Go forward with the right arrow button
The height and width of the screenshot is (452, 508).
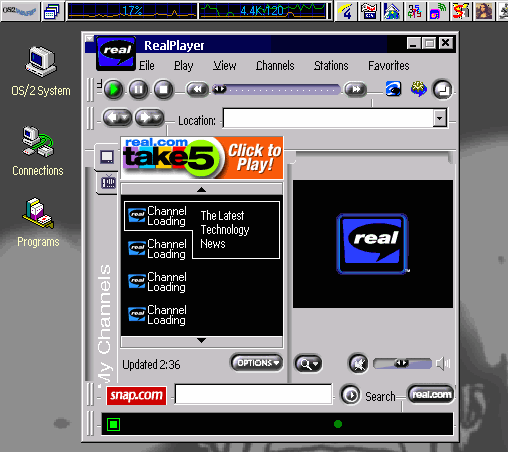(149, 117)
